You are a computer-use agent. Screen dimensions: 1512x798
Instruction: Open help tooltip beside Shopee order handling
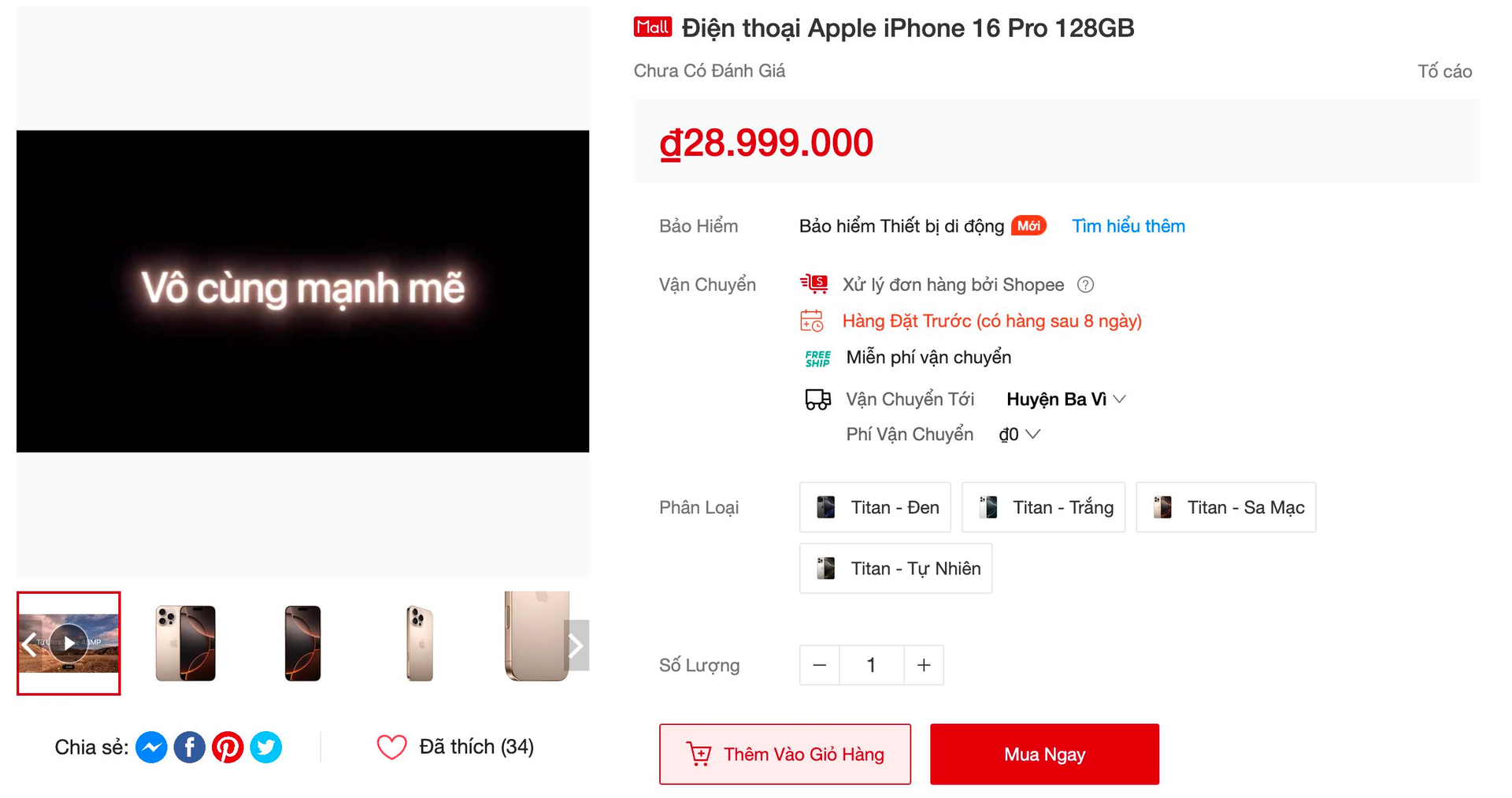pos(1085,284)
